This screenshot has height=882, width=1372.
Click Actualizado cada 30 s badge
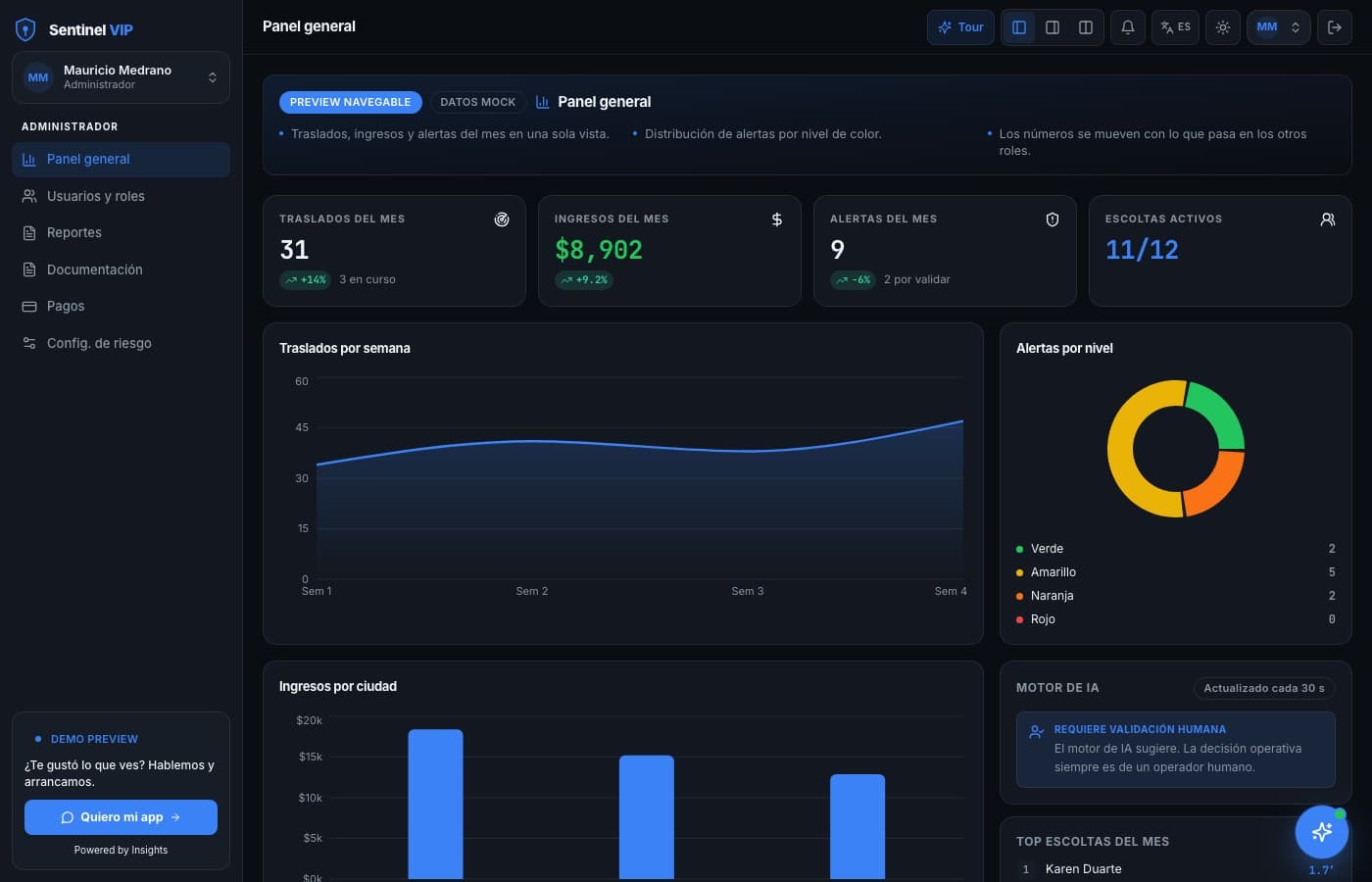(x=1264, y=688)
